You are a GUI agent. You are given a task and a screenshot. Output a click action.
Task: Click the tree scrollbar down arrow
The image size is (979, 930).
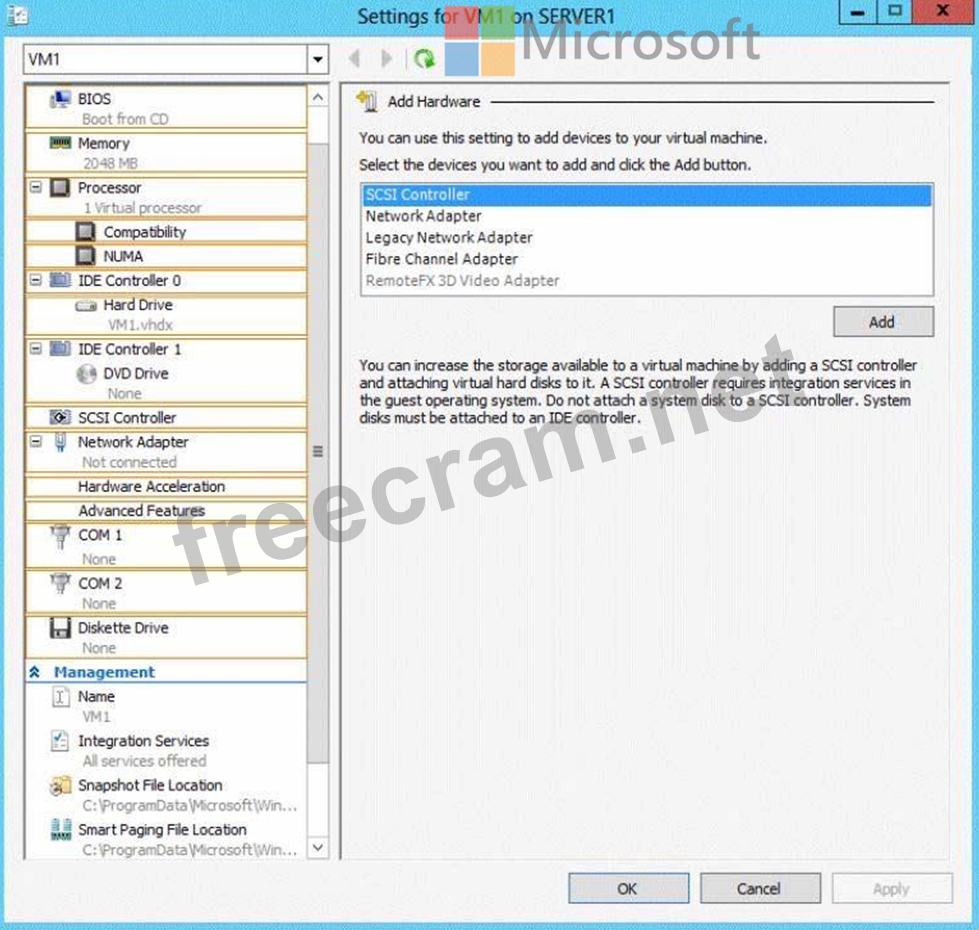click(x=318, y=847)
